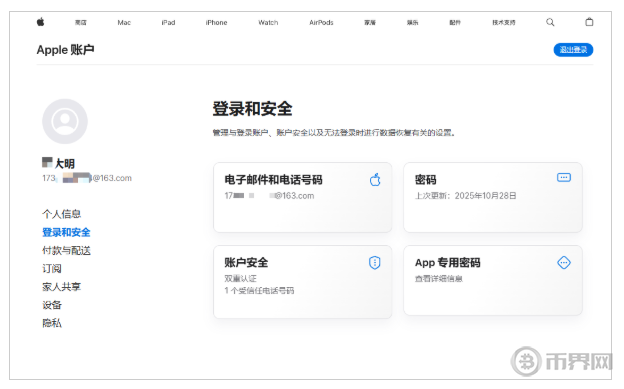624x389 pixels.
Task: Click the 1 个受信任电话号码 text
Action: (x=259, y=291)
